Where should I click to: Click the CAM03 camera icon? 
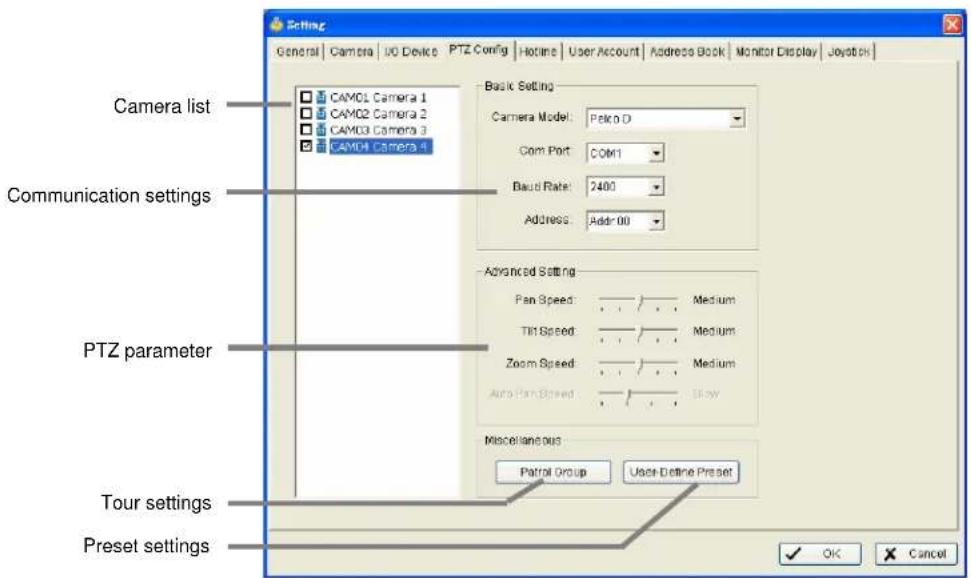tap(321, 129)
